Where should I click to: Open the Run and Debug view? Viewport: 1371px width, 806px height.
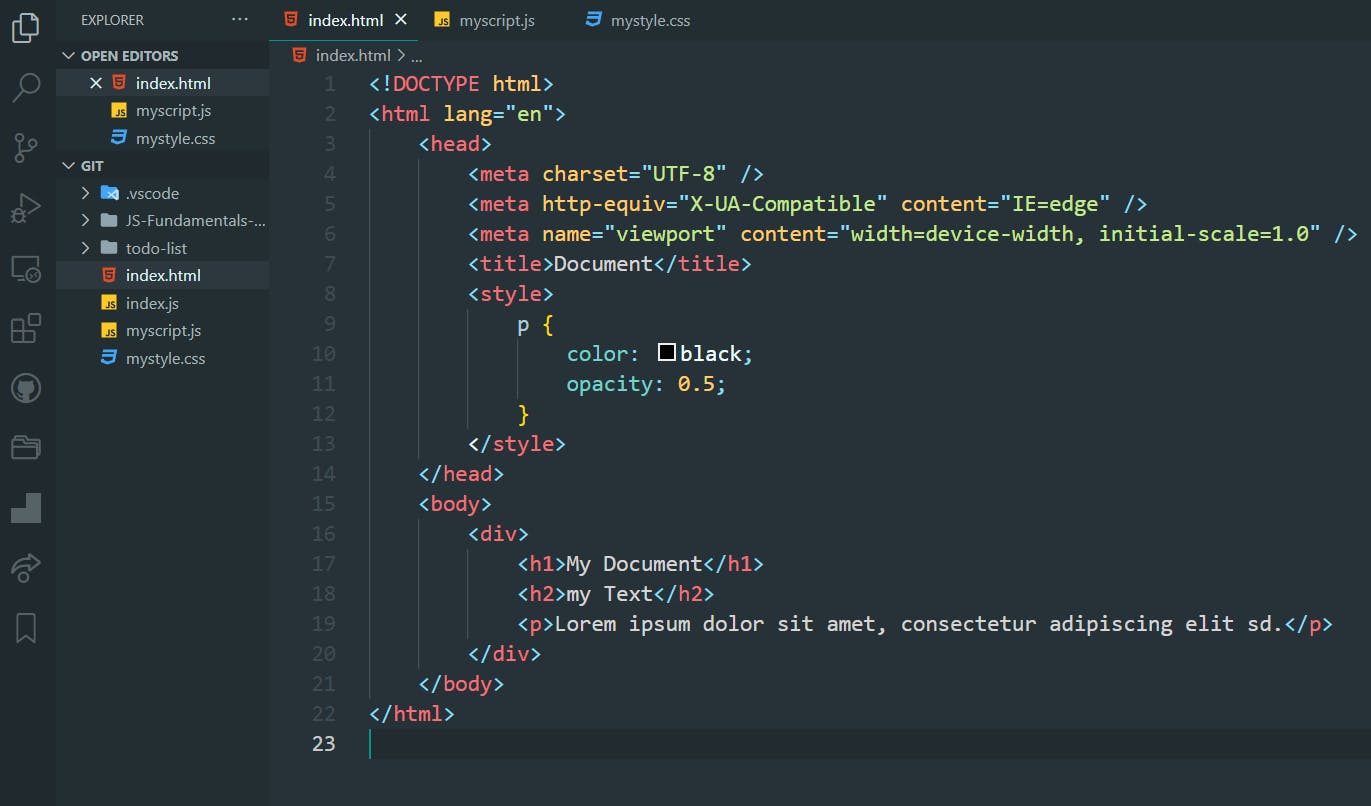tap(26, 208)
